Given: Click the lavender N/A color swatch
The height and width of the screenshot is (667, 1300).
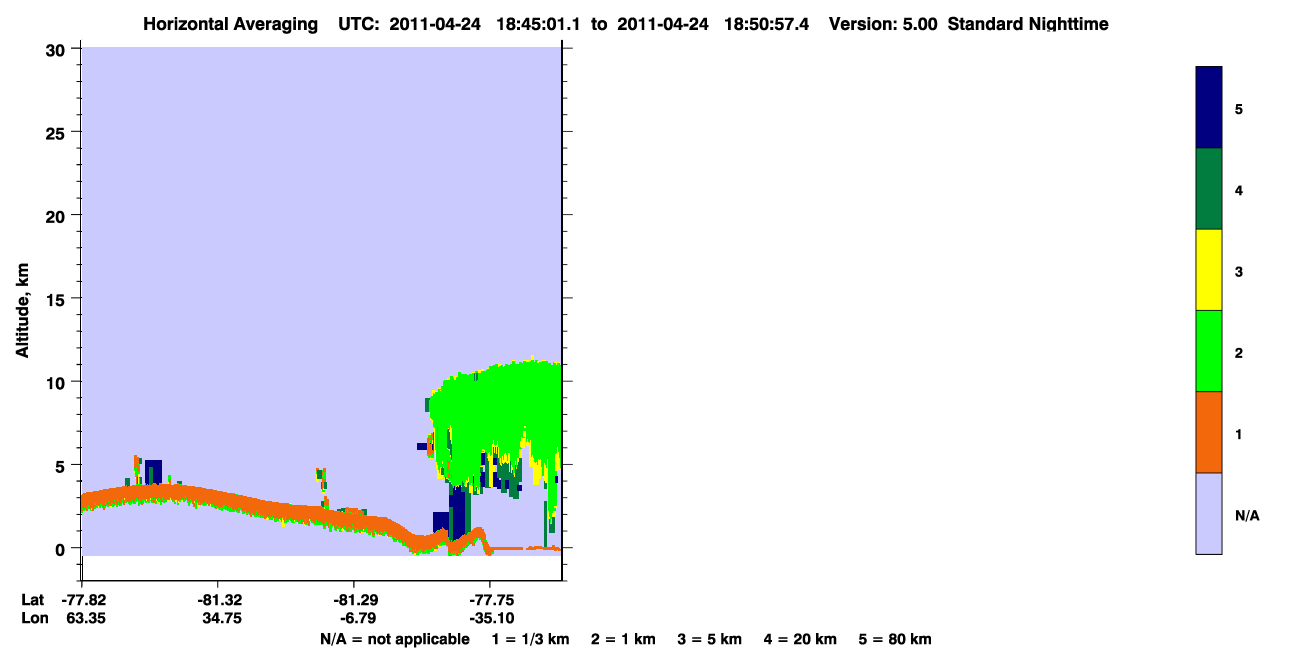Looking at the screenshot, I should [x=1209, y=513].
